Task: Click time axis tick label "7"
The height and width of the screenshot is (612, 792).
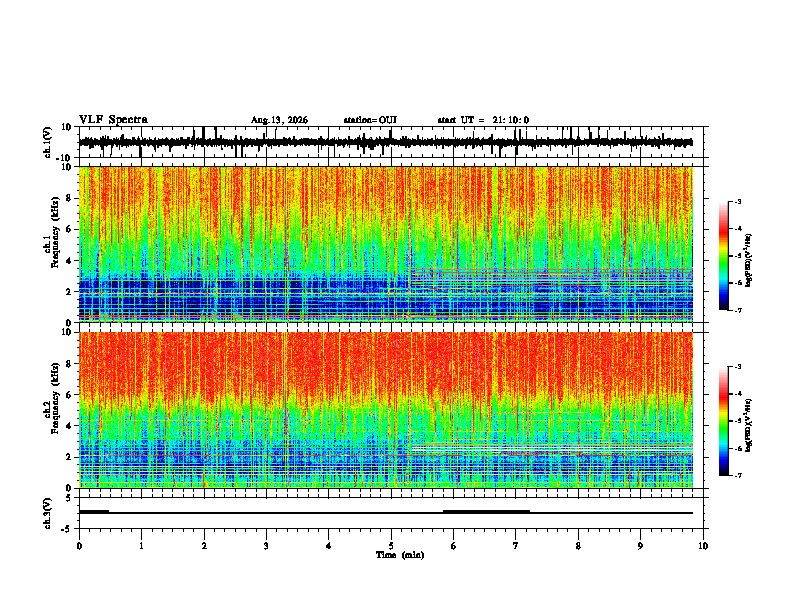Action: (516, 546)
